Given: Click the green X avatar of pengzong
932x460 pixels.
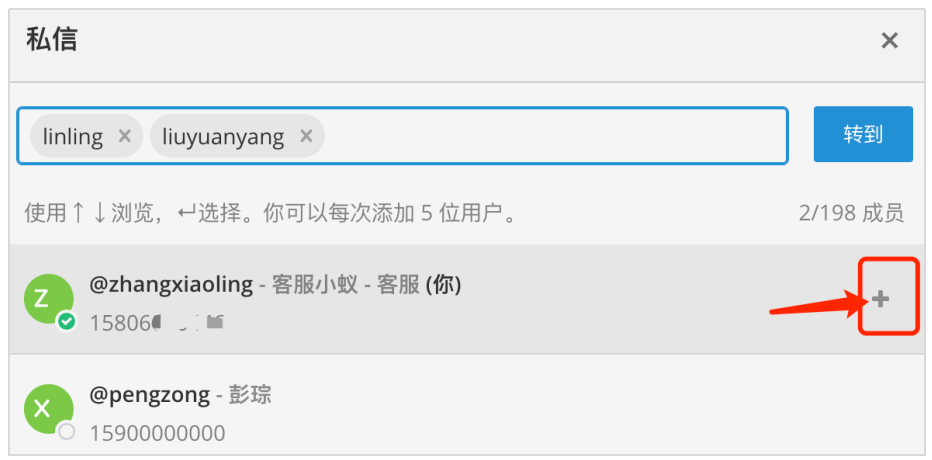Looking at the screenshot, I should click(49, 409).
